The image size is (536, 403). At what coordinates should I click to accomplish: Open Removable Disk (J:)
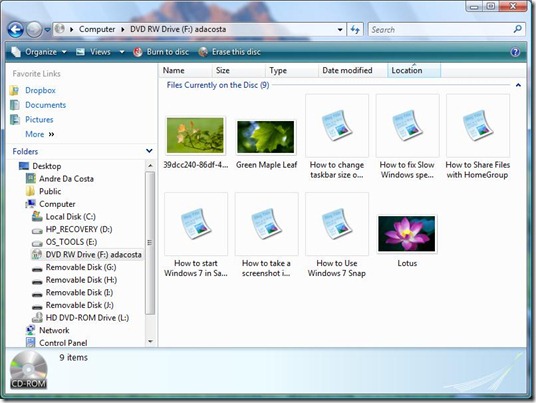click(80, 305)
